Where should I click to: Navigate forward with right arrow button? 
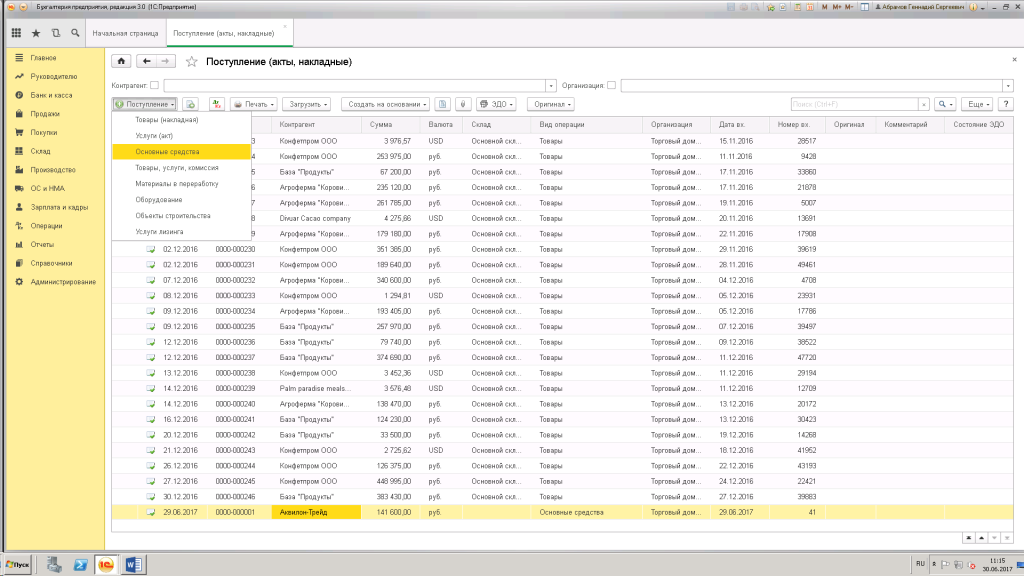[166, 61]
